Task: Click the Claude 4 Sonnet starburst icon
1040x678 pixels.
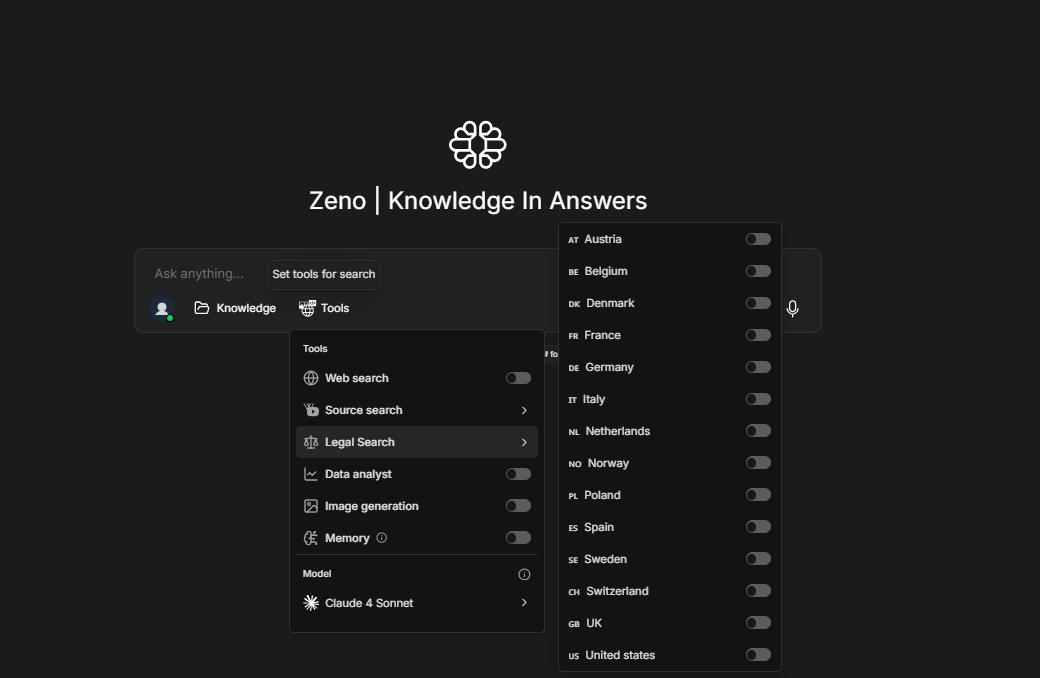Action: click(310, 602)
